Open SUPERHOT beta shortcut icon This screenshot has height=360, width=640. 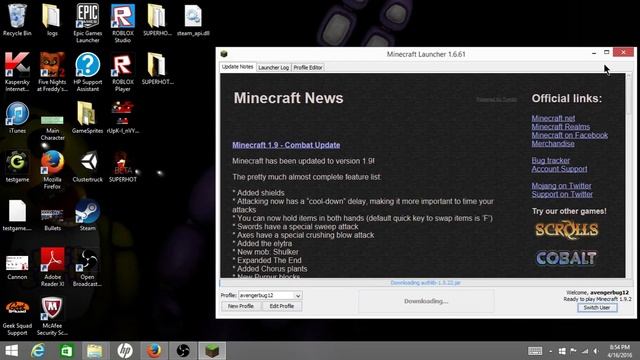pos(122,166)
